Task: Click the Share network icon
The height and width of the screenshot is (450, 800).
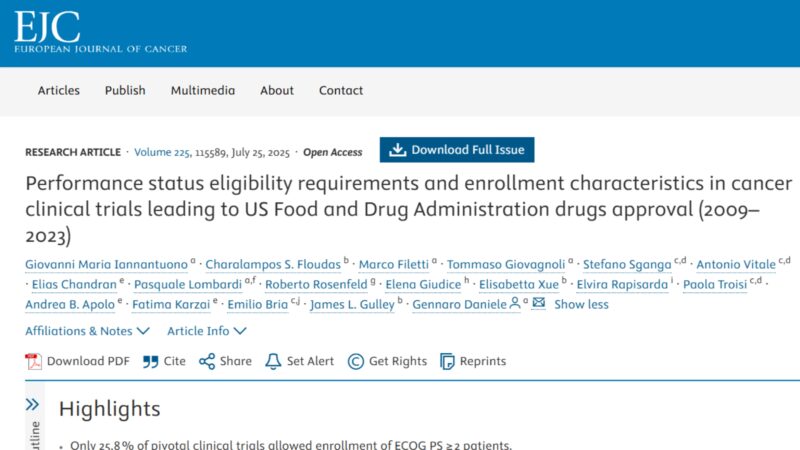Action: click(207, 361)
